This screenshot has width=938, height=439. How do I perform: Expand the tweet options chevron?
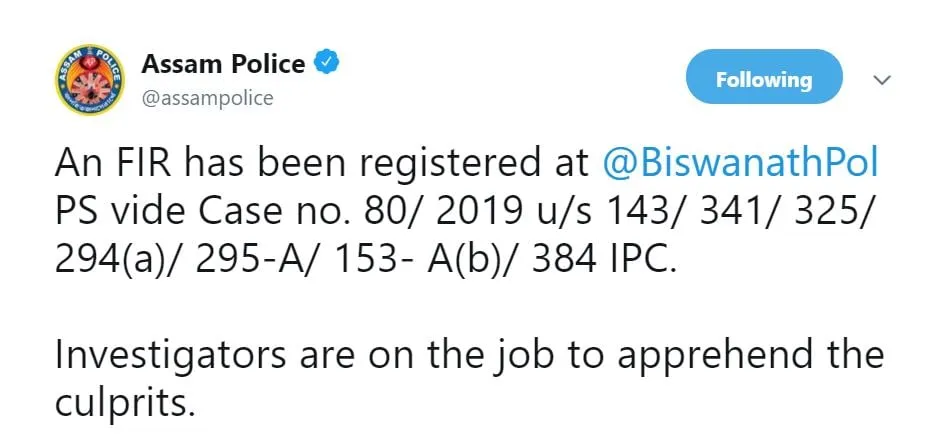pos(882,80)
